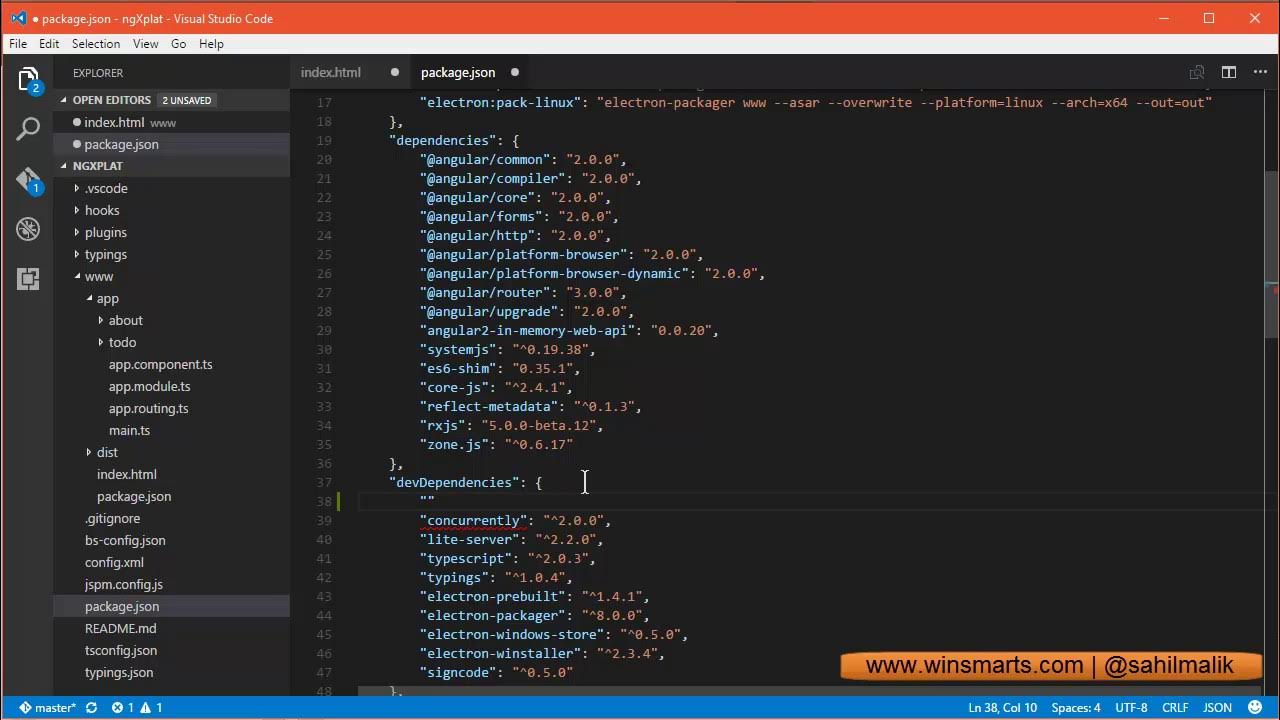Expand the plugins folder

point(77,232)
